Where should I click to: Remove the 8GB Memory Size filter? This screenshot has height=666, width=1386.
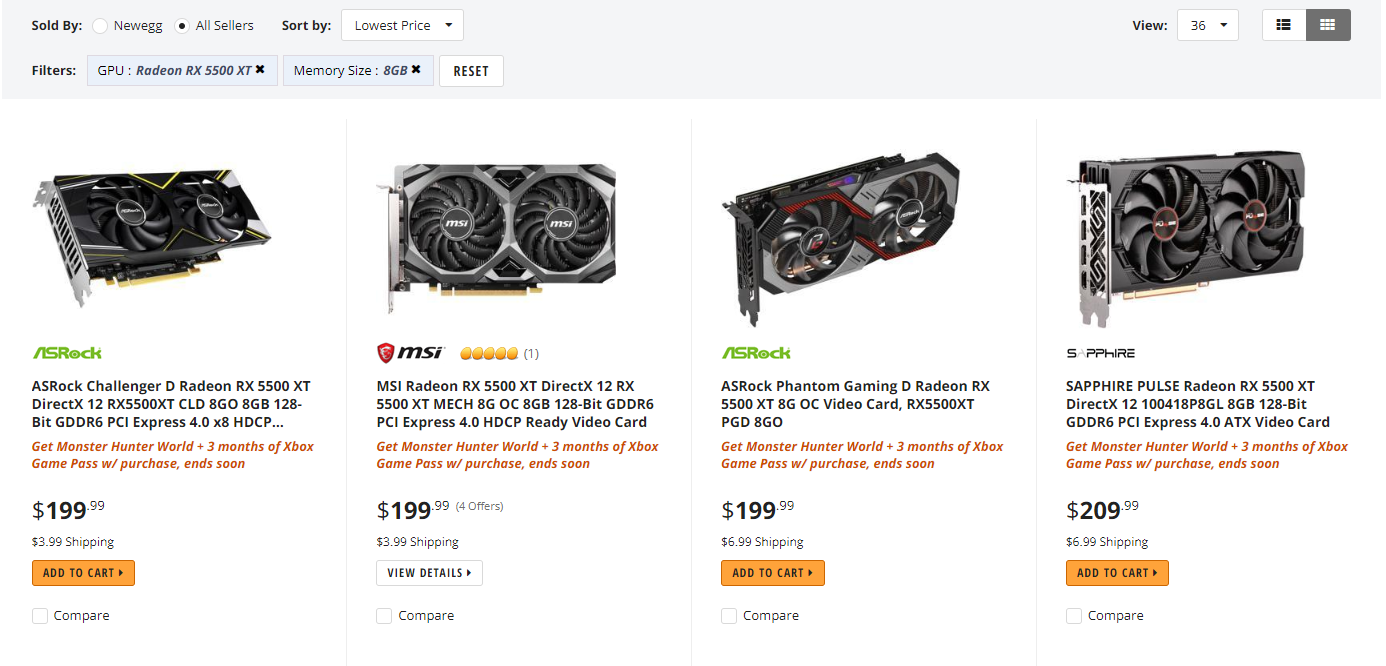click(416, 70)
